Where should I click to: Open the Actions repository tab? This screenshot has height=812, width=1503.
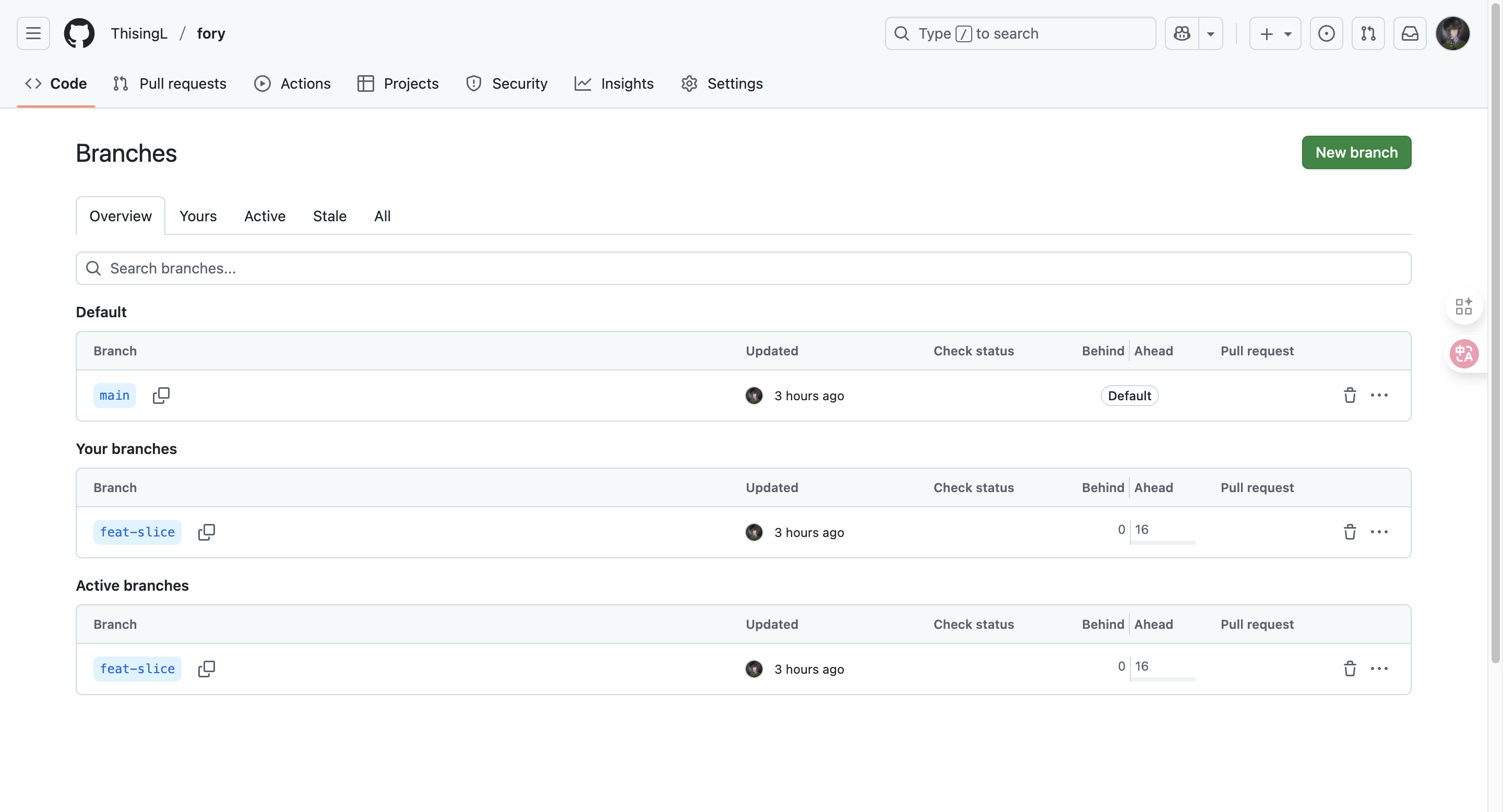click(293, 83)
